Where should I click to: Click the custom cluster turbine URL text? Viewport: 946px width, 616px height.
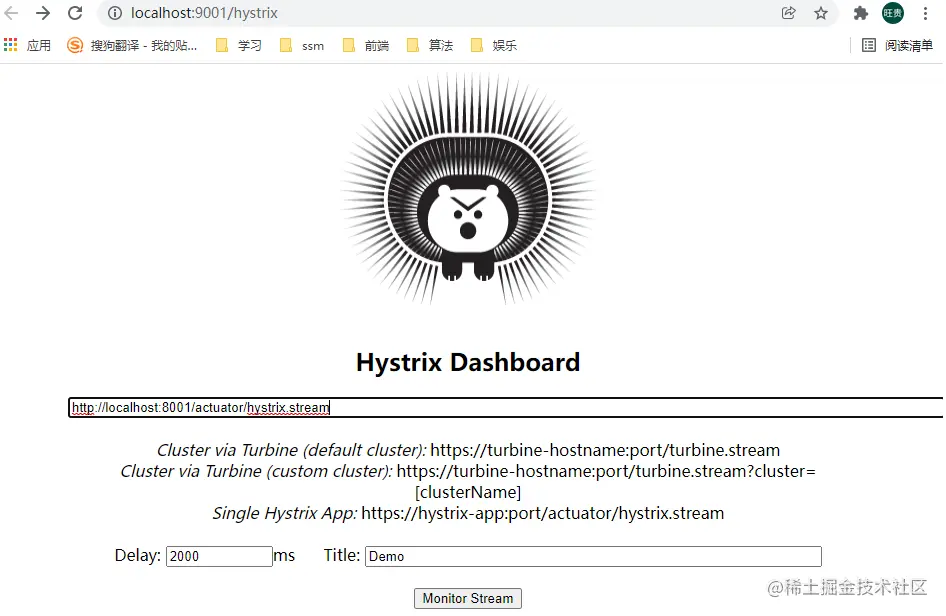point(605,481)
